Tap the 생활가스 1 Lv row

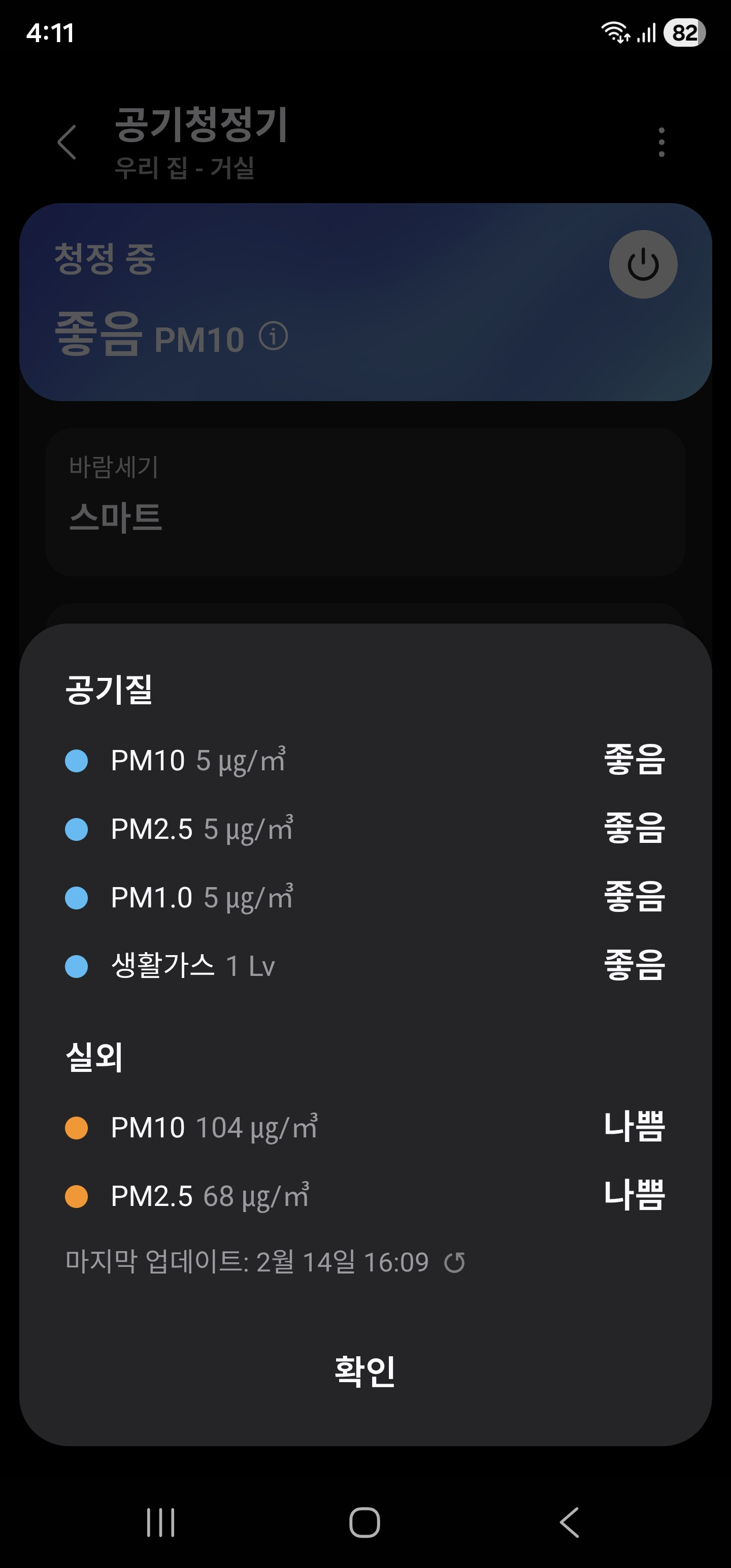tap(365, 966)
